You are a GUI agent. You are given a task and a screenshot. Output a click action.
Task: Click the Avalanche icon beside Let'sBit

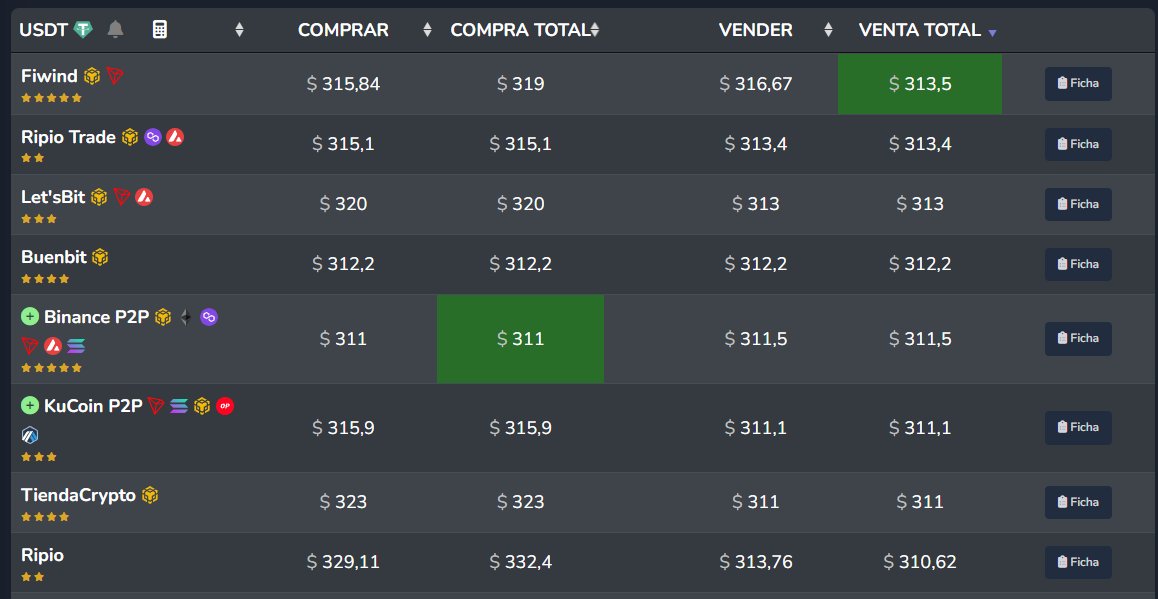(x=144, y=197)
